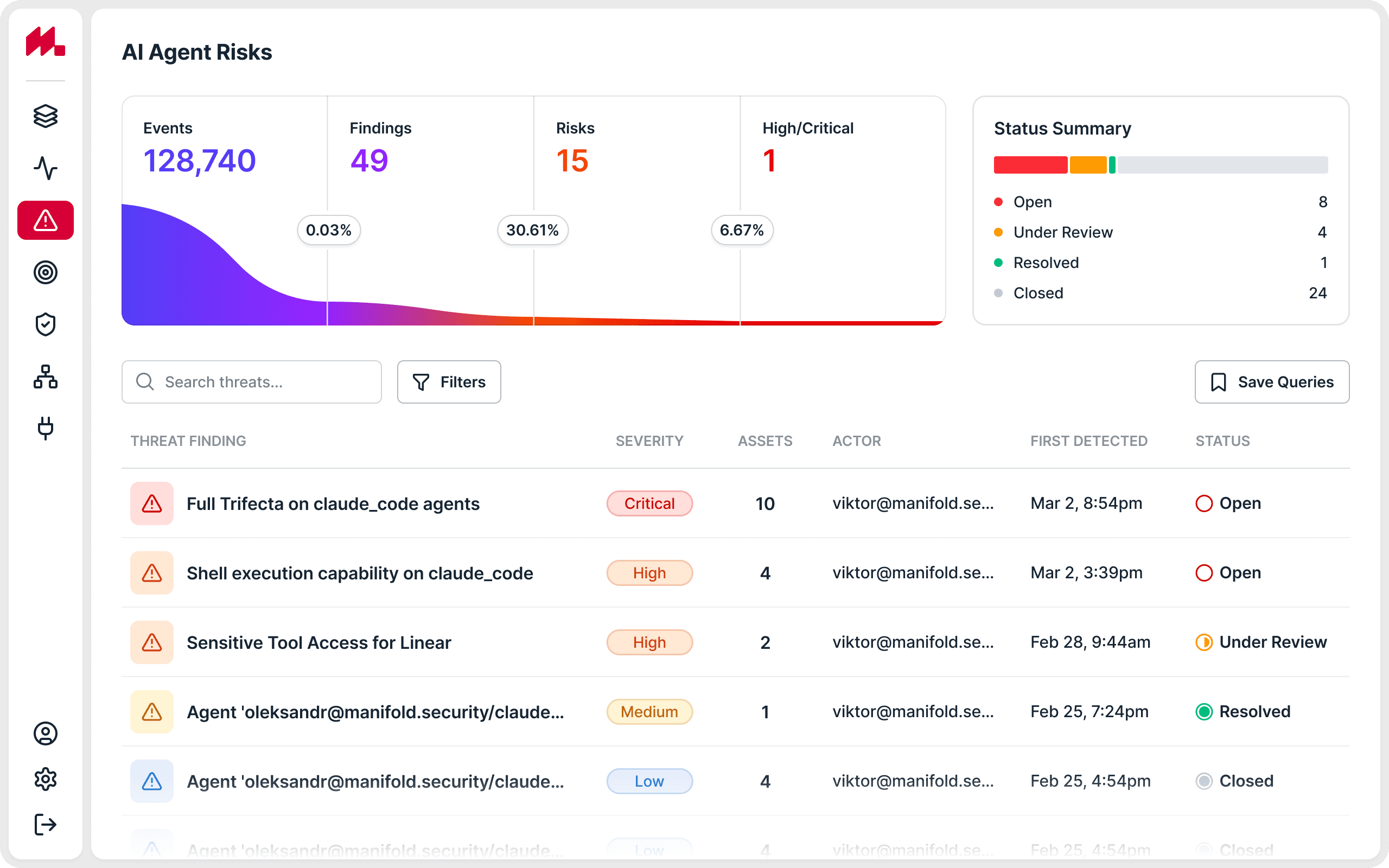Sort by the First Detected column header
The width and height of the screenshot is (1389, 868).
[x=1088, y=441]
